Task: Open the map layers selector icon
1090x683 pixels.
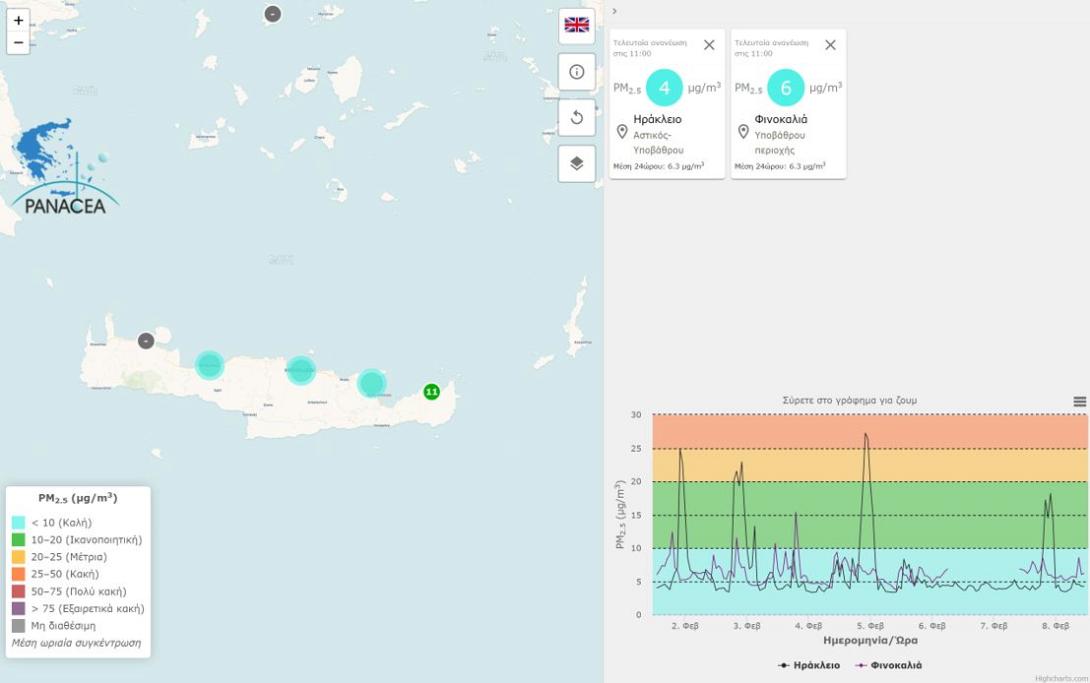Action: pos(575,163)
